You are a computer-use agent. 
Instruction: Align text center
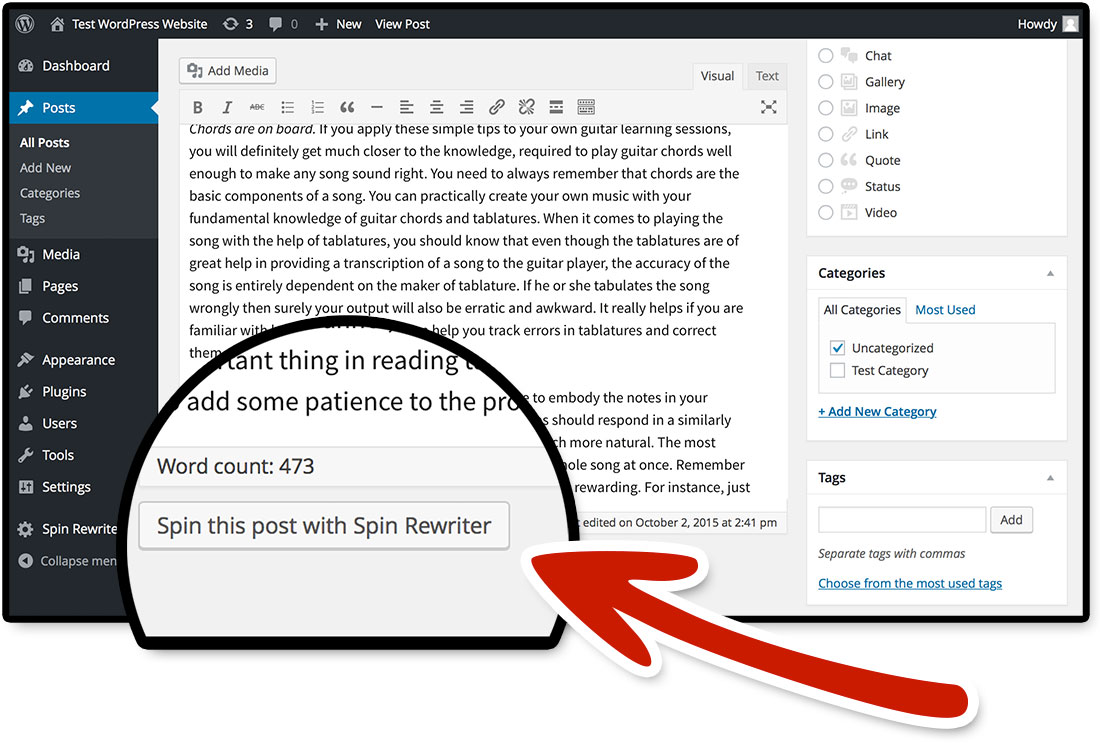click(436, 107)
